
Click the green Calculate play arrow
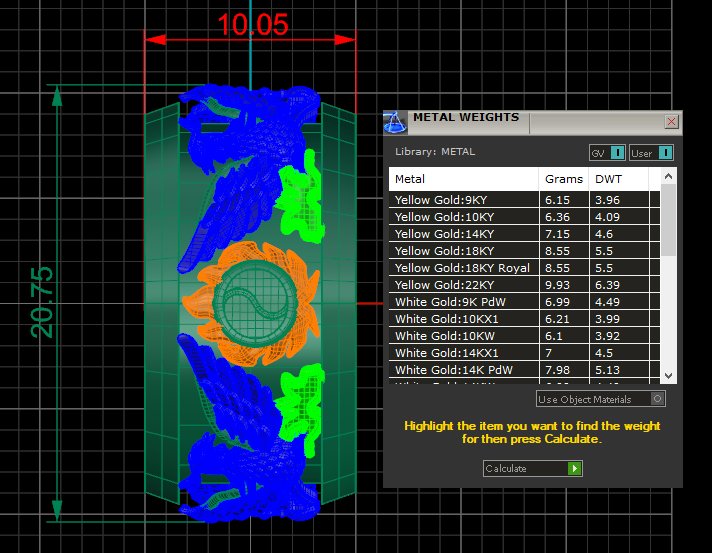(574, 468)
